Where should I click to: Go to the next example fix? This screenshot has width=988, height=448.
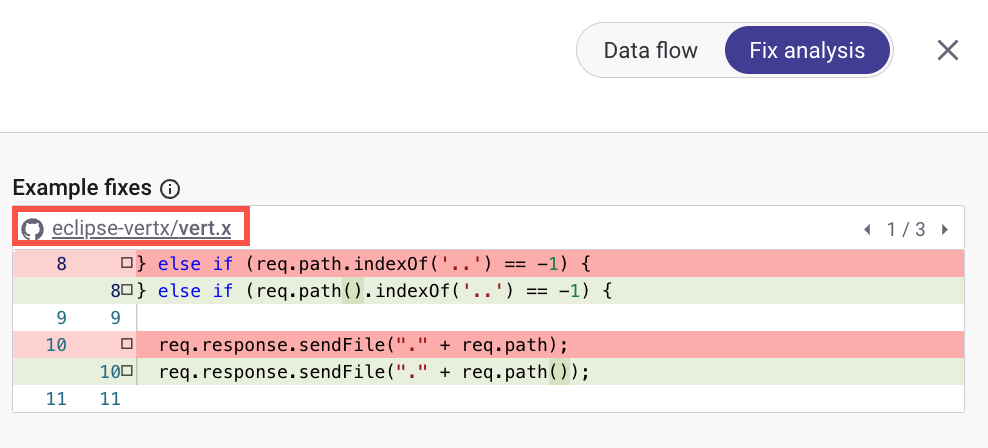(945, 230)
